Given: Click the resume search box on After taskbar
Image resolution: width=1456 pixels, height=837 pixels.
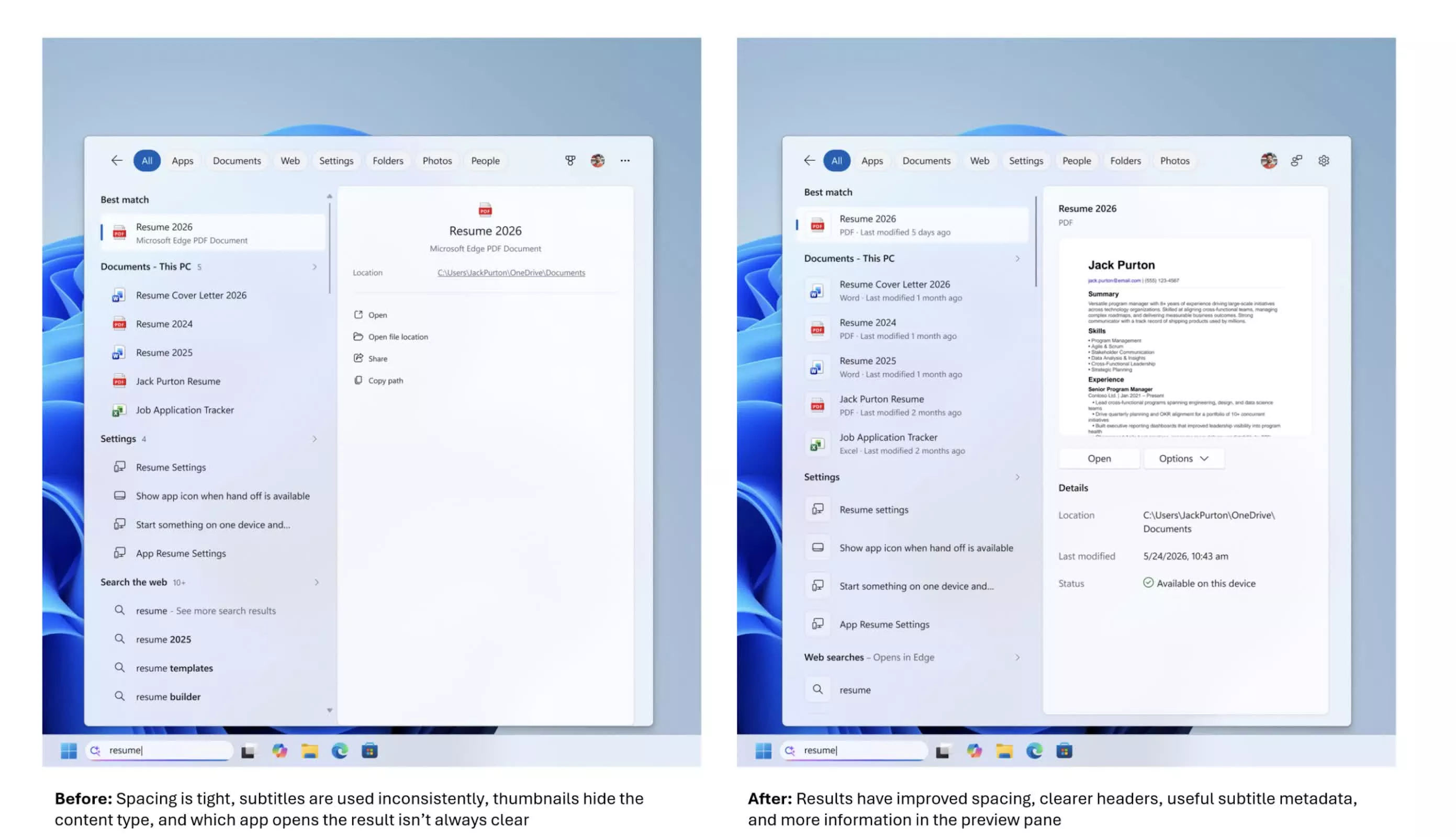Looking at the screenshot, I should (854, 750).
